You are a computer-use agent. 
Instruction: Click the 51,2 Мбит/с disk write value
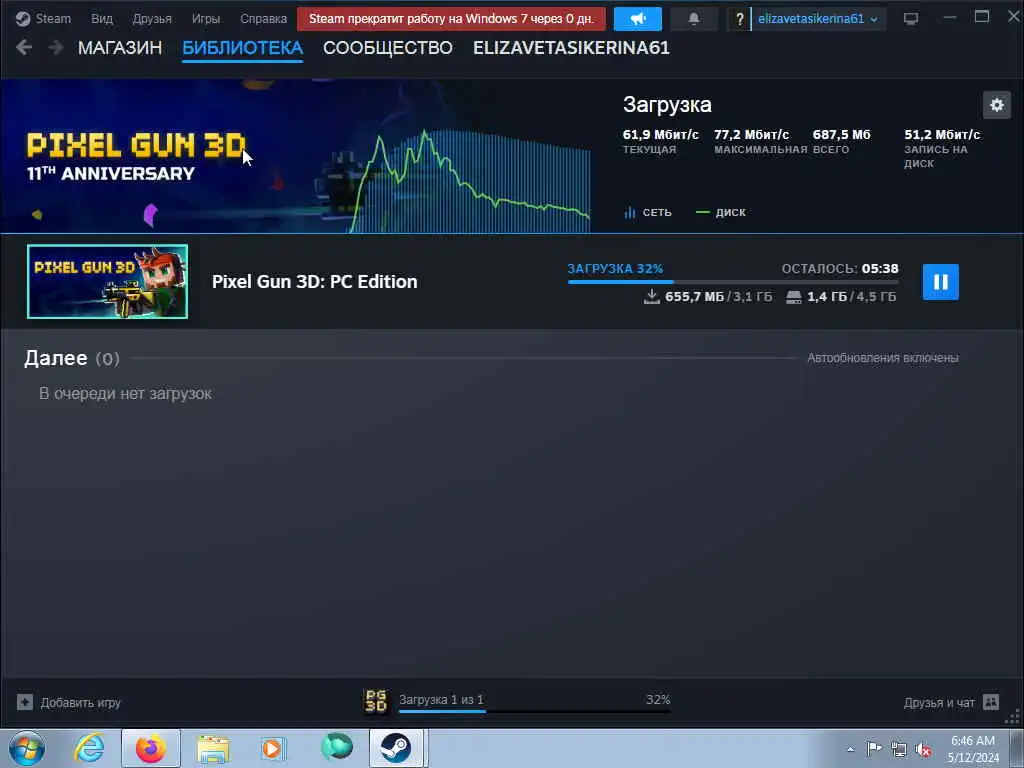pyautogui.click(x=942, y=135)
